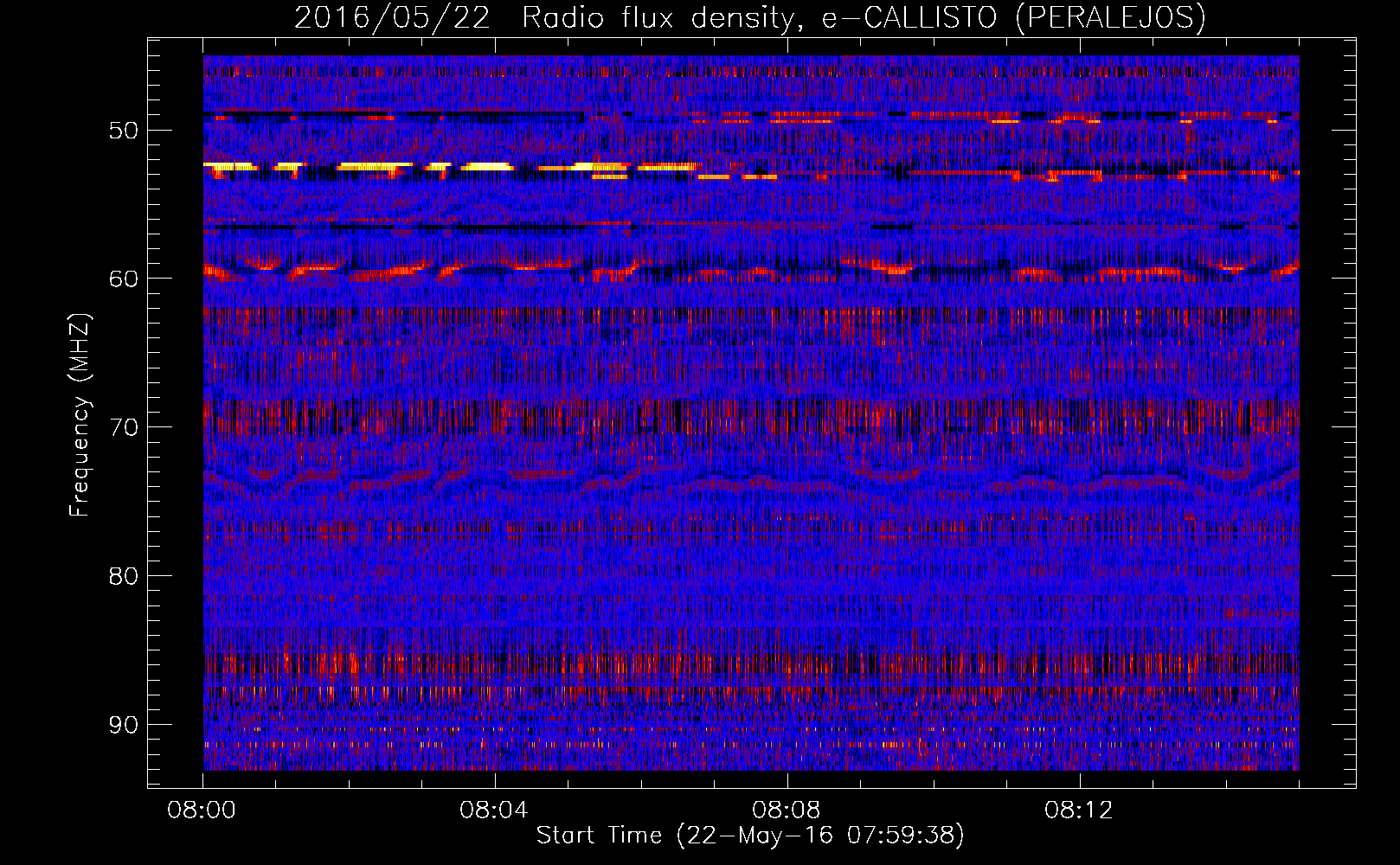Click the 08:04 time tick label

tap(495, 811)
